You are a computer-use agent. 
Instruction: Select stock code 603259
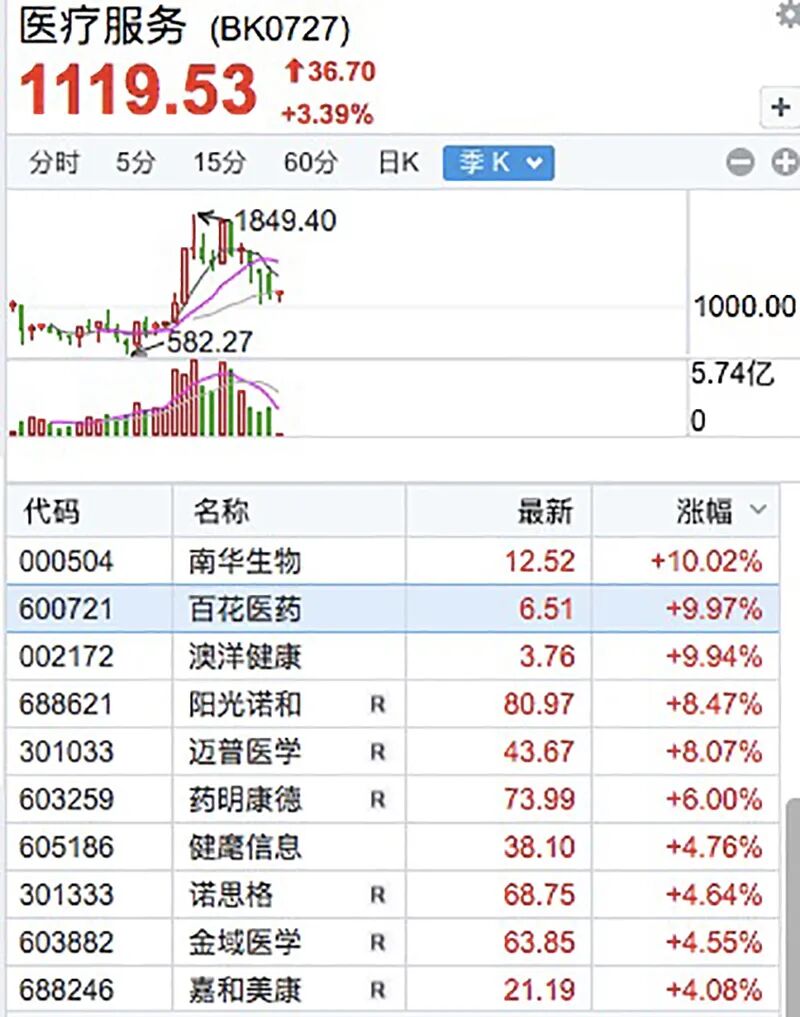[66, 799]
